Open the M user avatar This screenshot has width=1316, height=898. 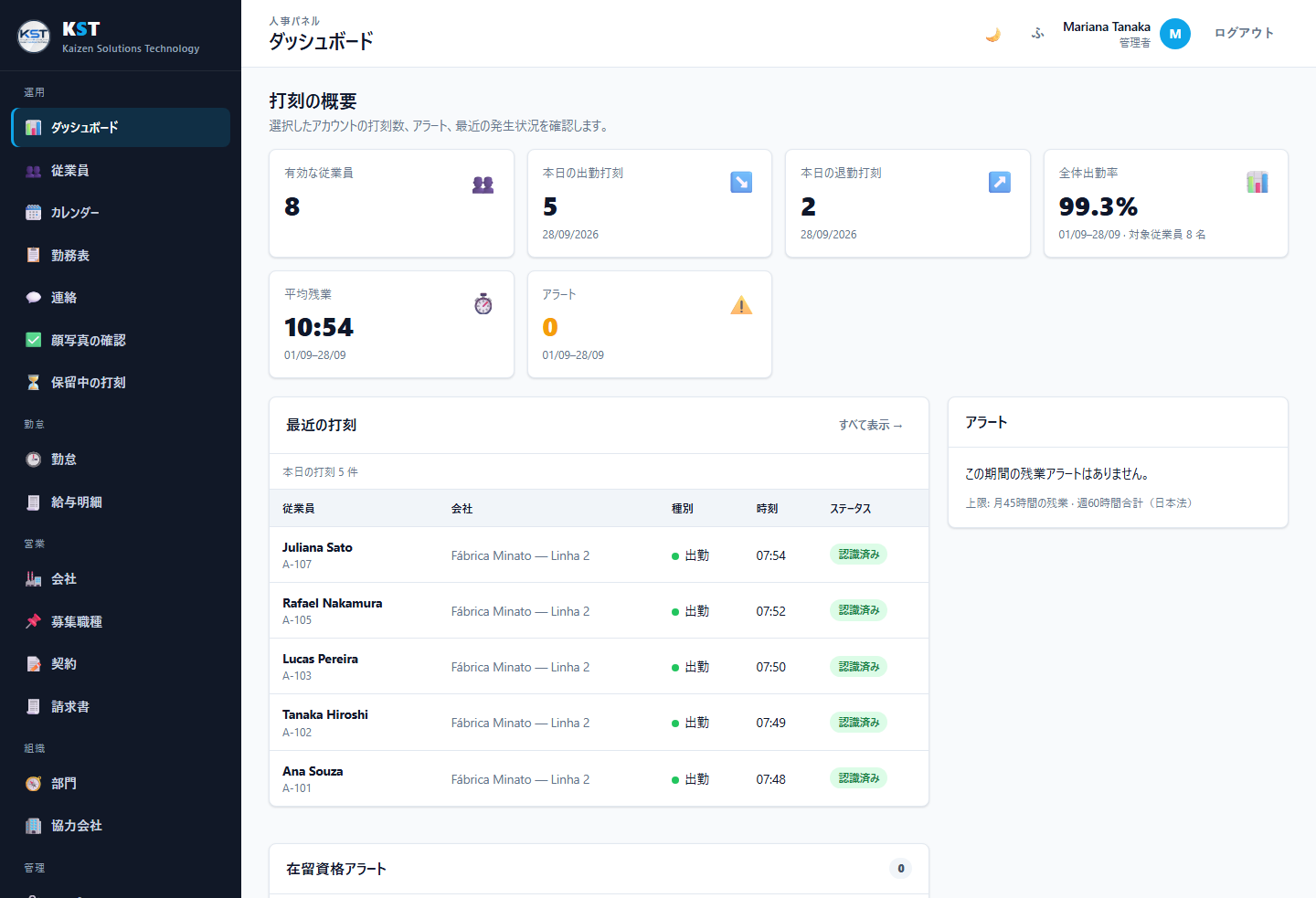pos(1175,34)
